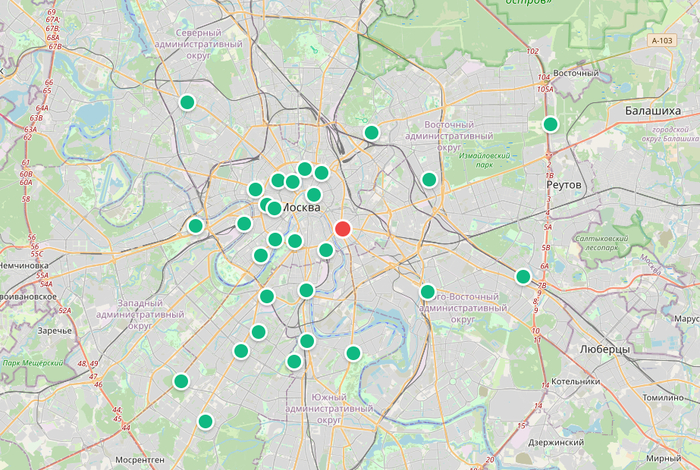
Task: Click the Люберцы city label
Action: point(604,349)
